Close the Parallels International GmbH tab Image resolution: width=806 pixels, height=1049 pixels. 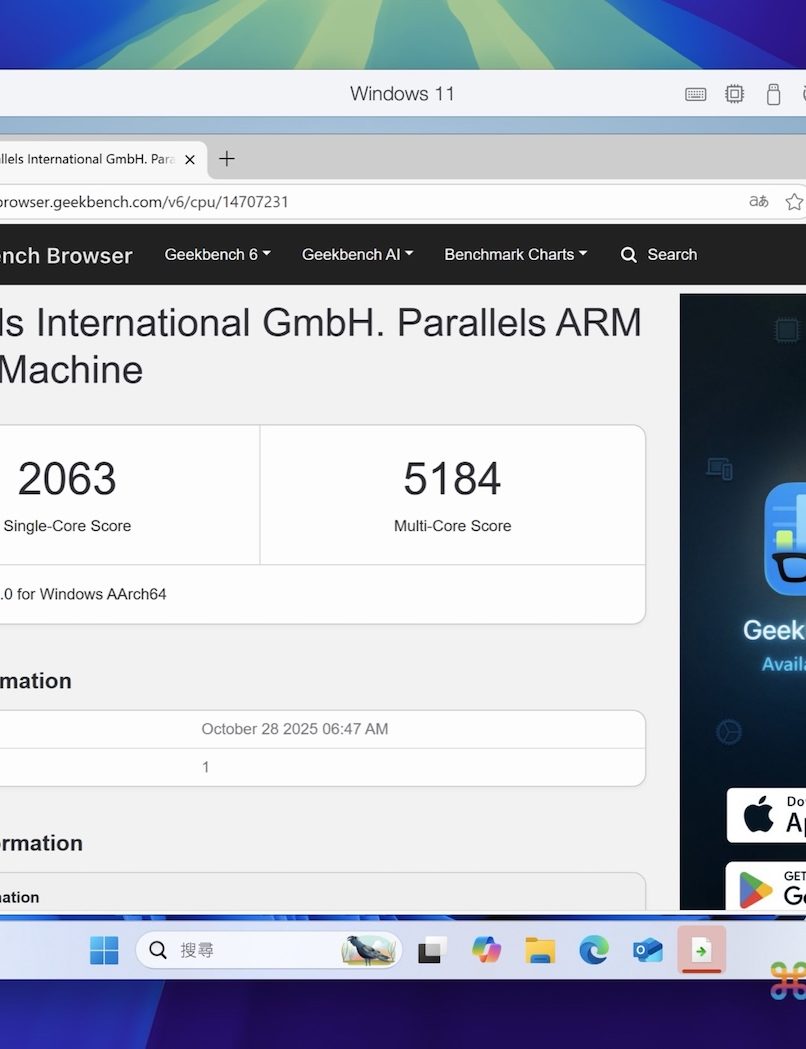(x=190, y=159)
